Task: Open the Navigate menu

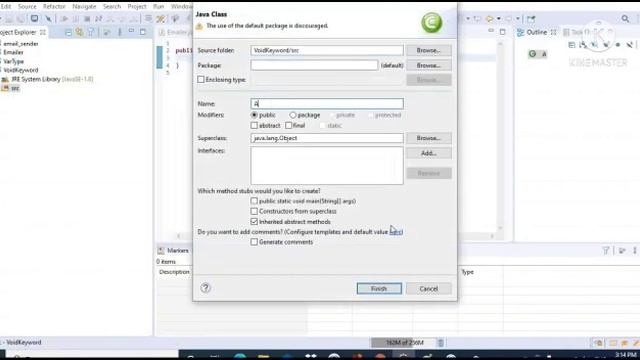Action: pos(84,7)
